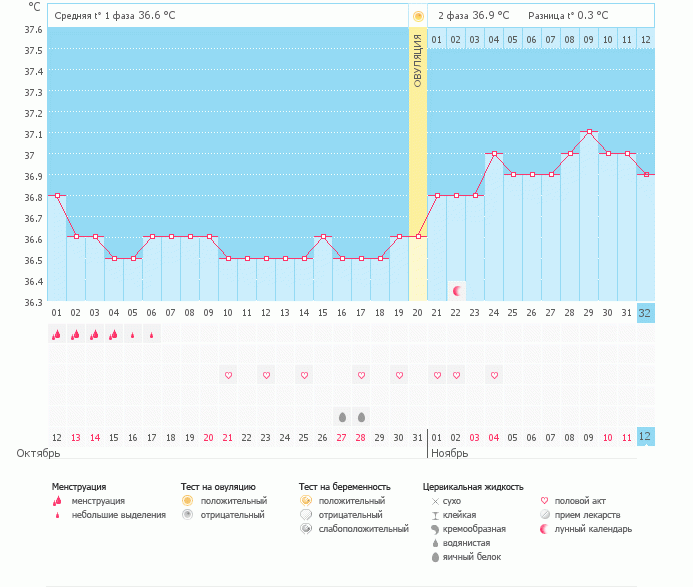The width and height of the screenshot is (693, 587).
Task: Click the temperature point at 36.8 on cycle day 01
Action: (x=57, y=195)
